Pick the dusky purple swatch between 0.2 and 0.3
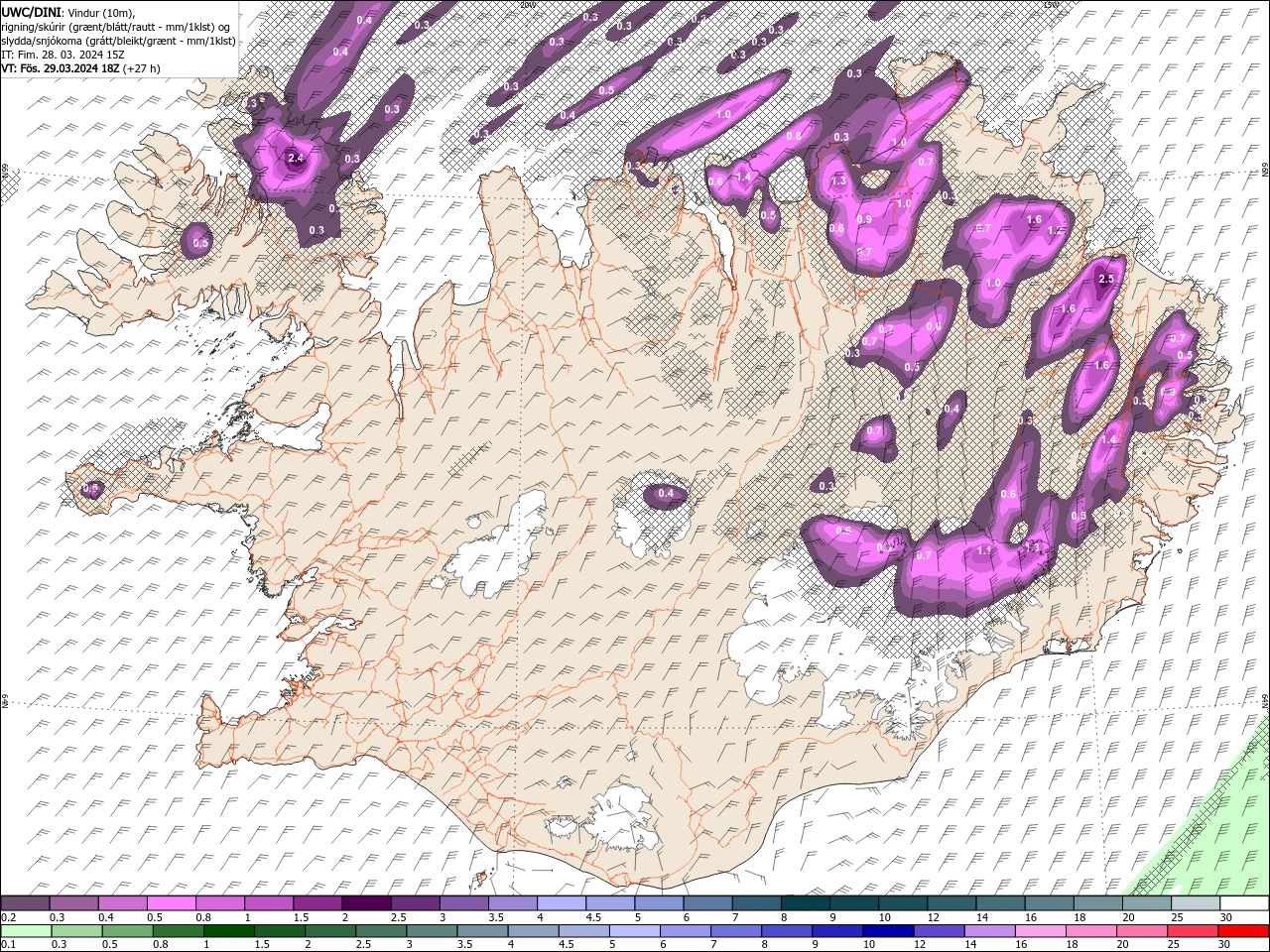The width and height of the screenshot is (1270, 952). point(25,903)
